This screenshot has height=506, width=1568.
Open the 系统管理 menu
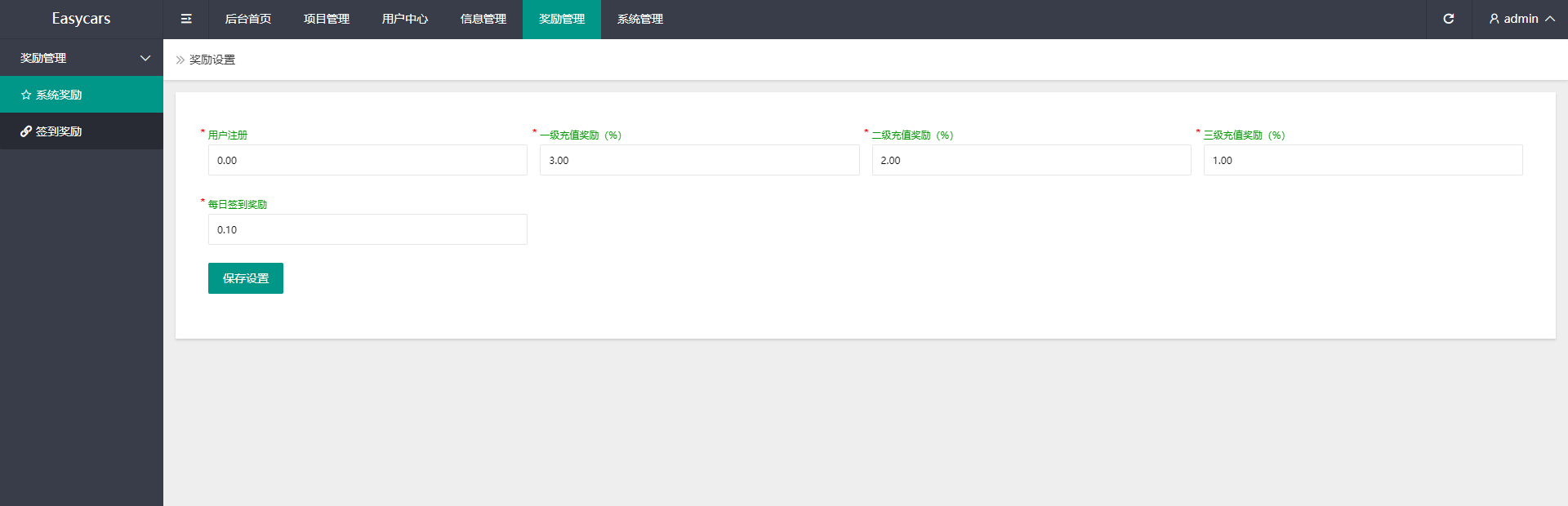(640, 19)
